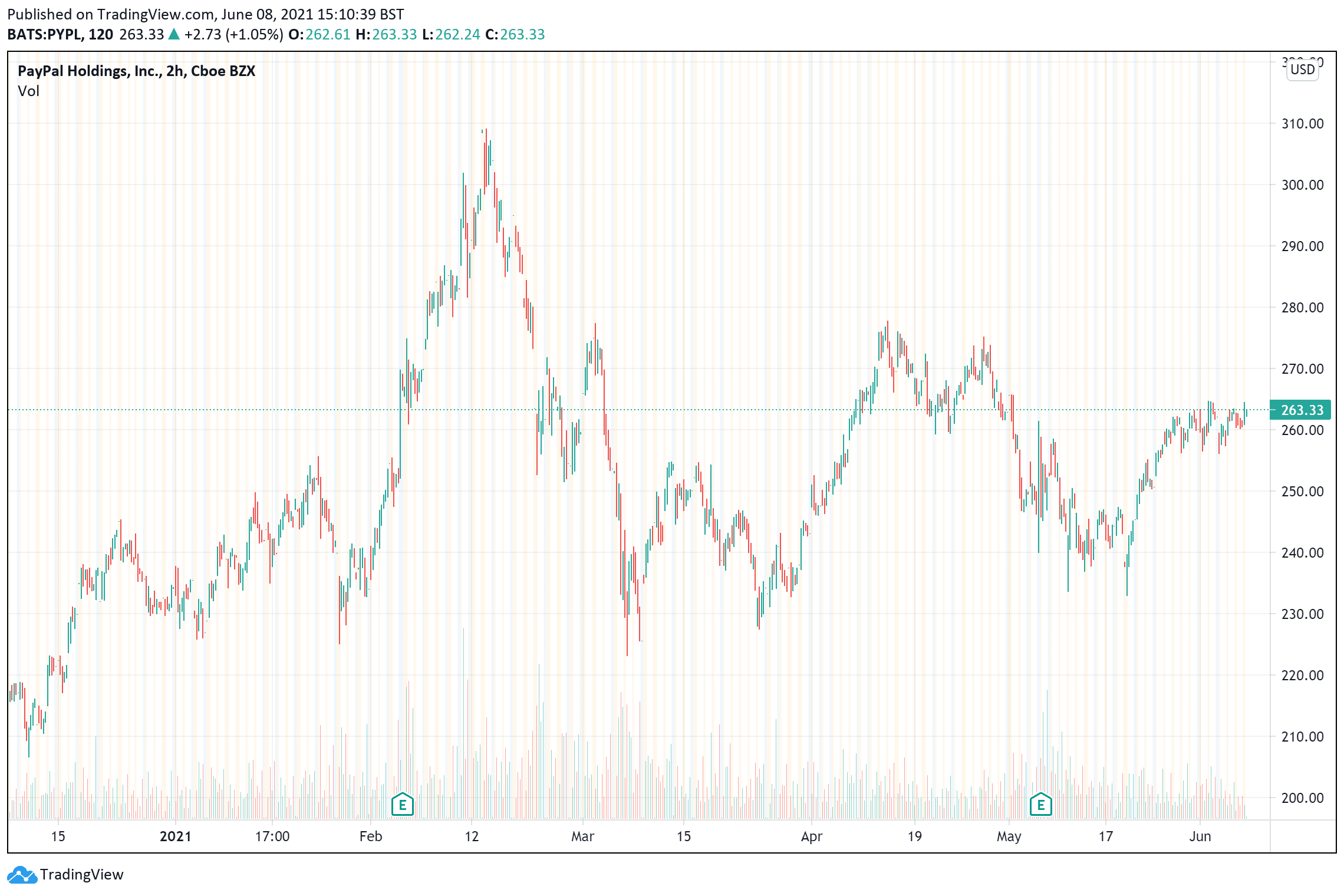Click the Published on TradingView.com header line
The height and width of the screenshot is (896, 1344).
click(206, 14)
